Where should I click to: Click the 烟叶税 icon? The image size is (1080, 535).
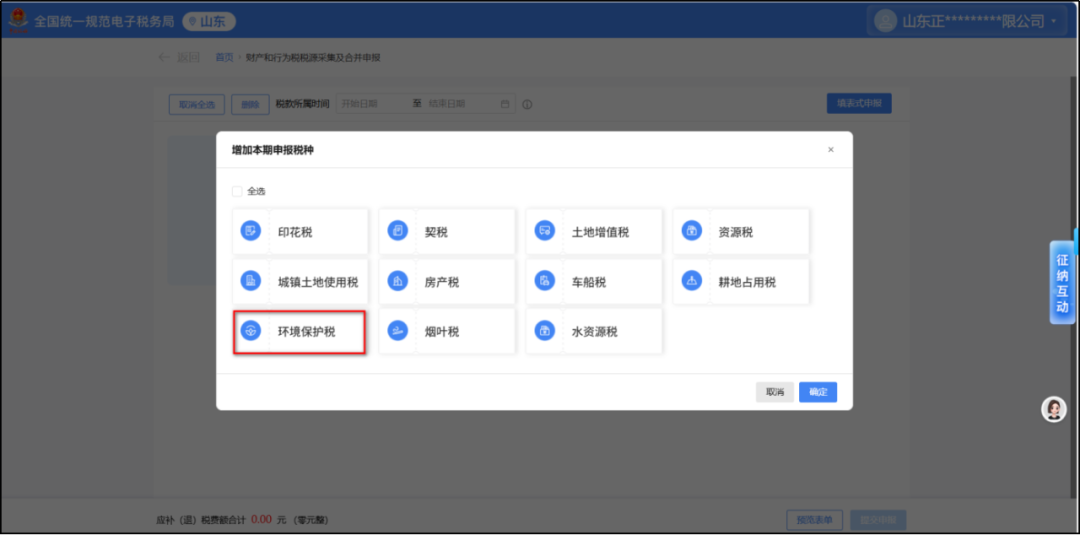[397, 331]
